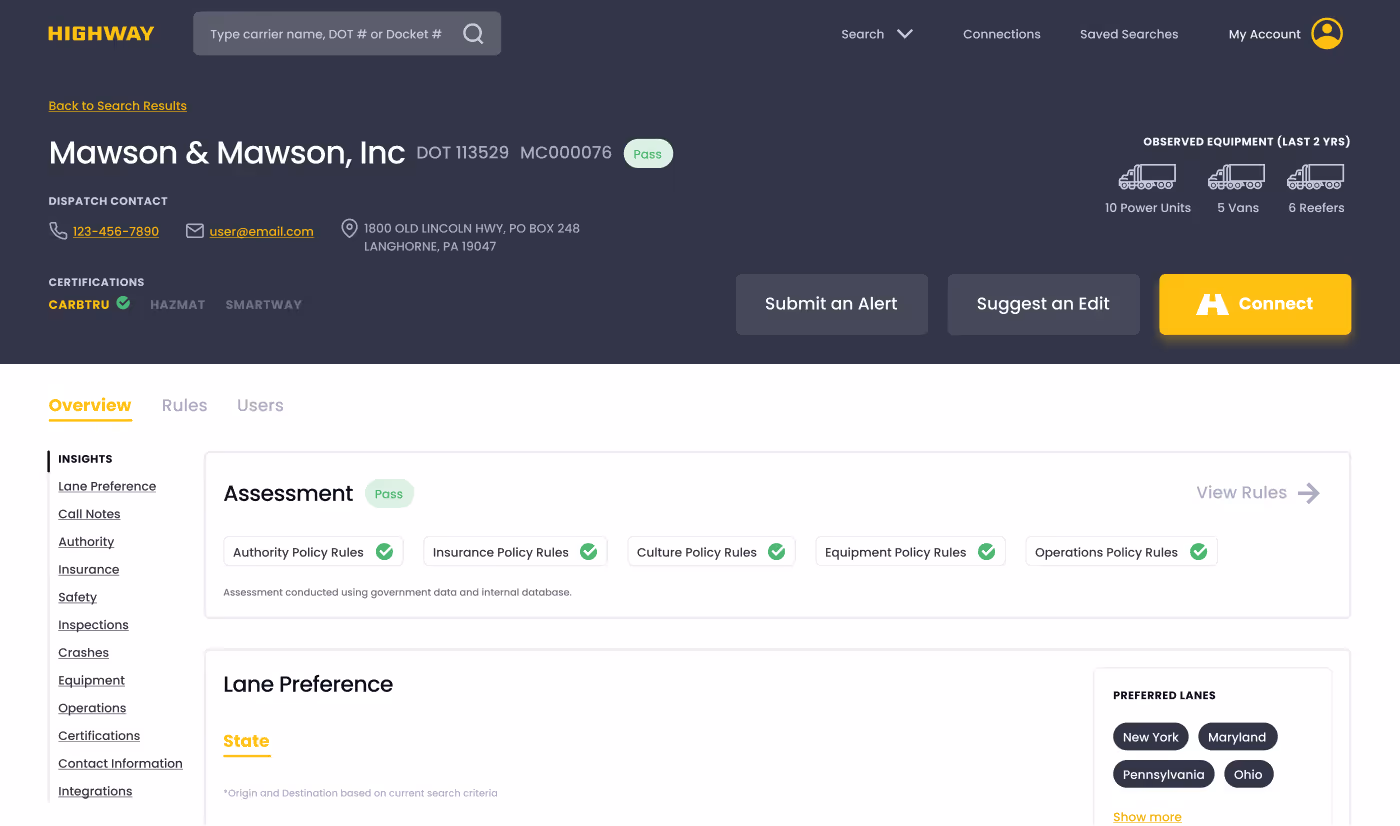
Task: Click the Power Units truck icon
Action: point(1147,178)
